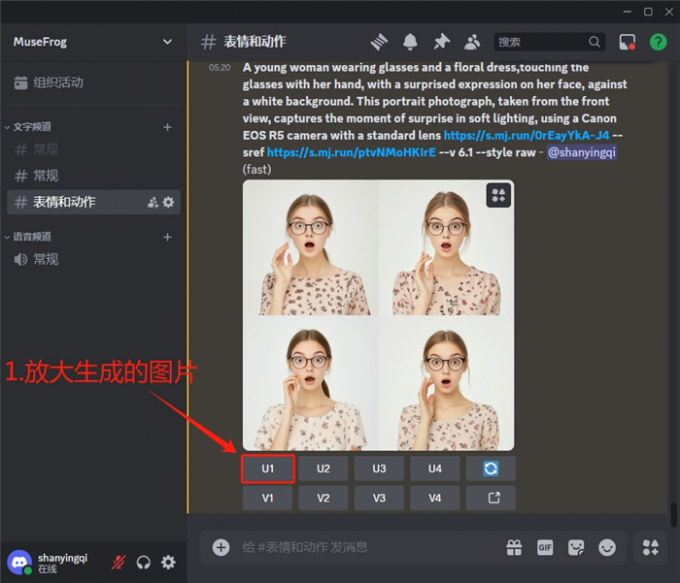The height and width of the screenshot is (583, 680).
Task: Open the inbox icon
Action: (x=627, y=42)
